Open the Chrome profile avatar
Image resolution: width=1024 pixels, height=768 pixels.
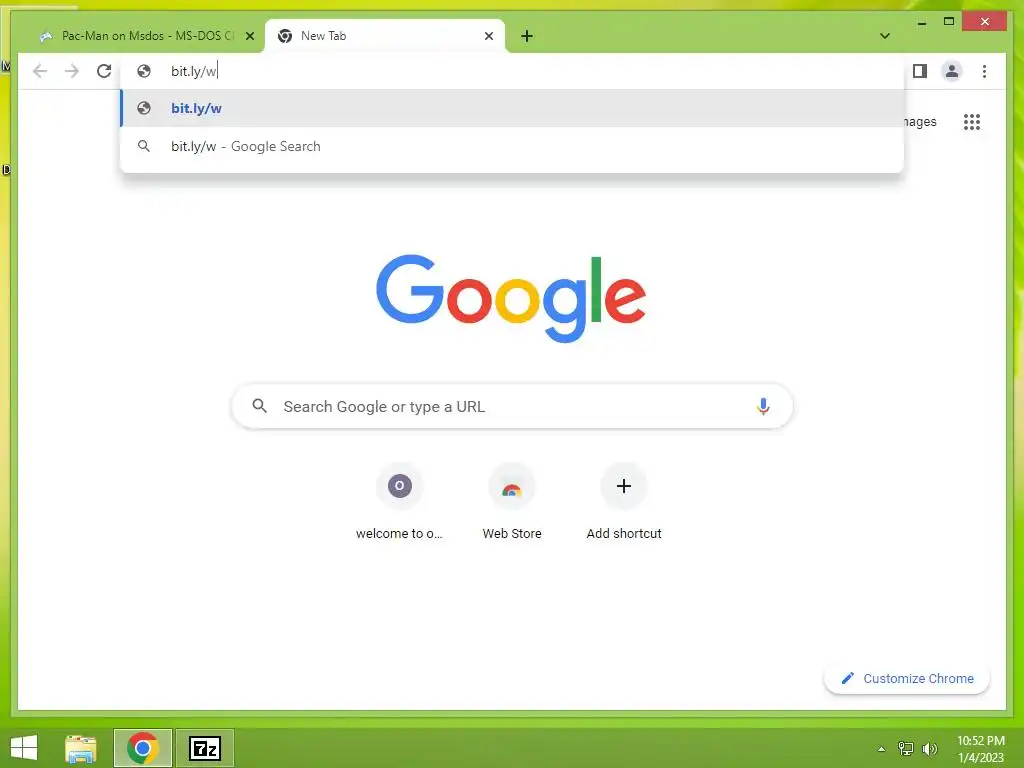(x=952, y=71)
